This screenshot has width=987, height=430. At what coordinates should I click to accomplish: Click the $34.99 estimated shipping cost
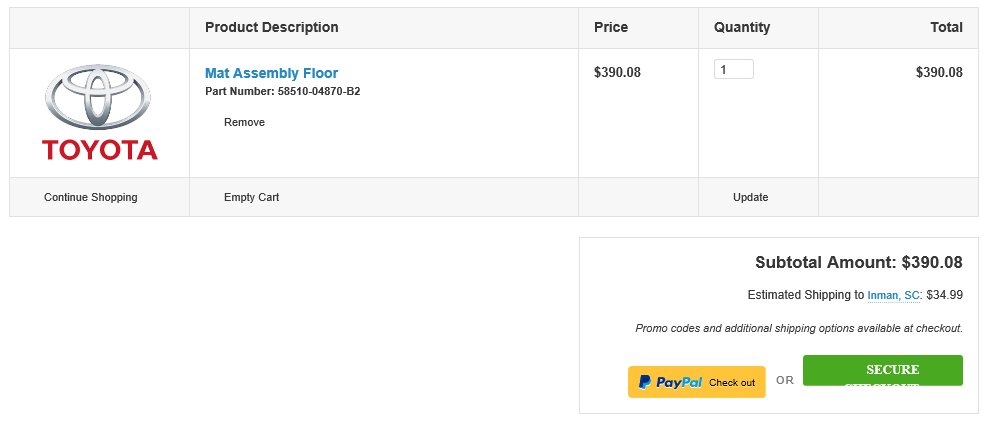point(944,295)
